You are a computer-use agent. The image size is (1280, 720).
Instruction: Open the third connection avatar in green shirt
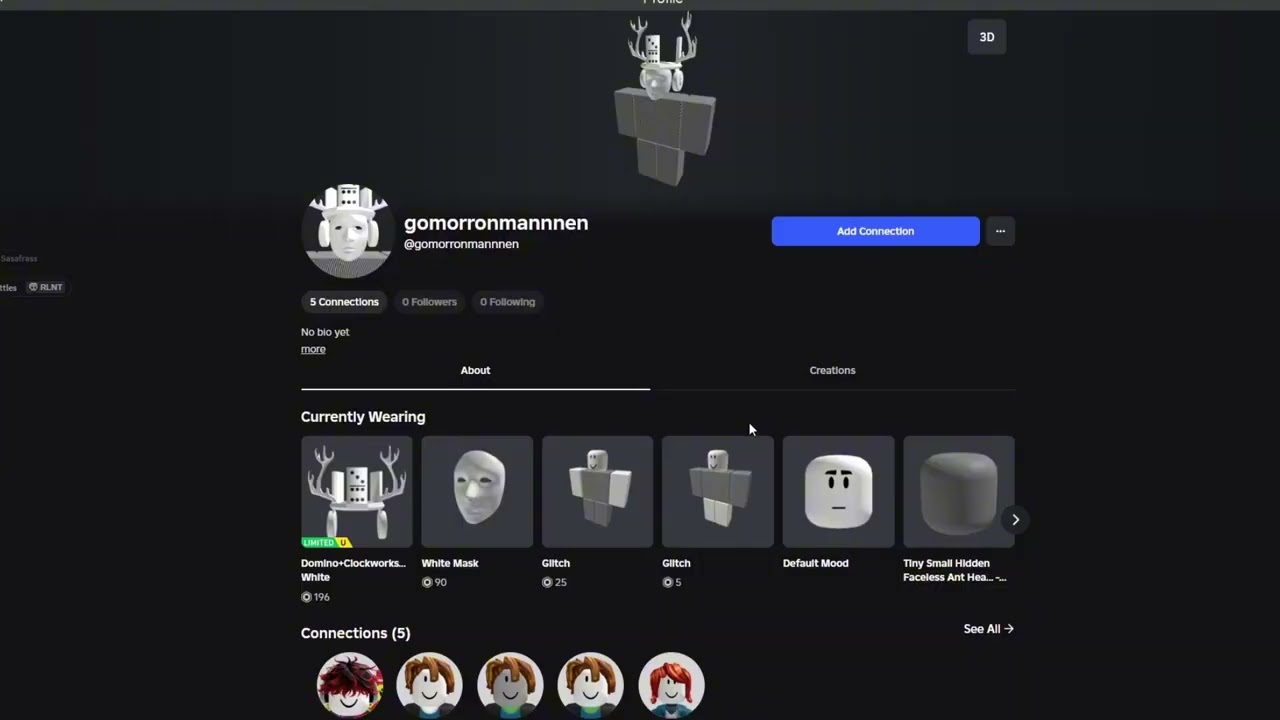510,685
